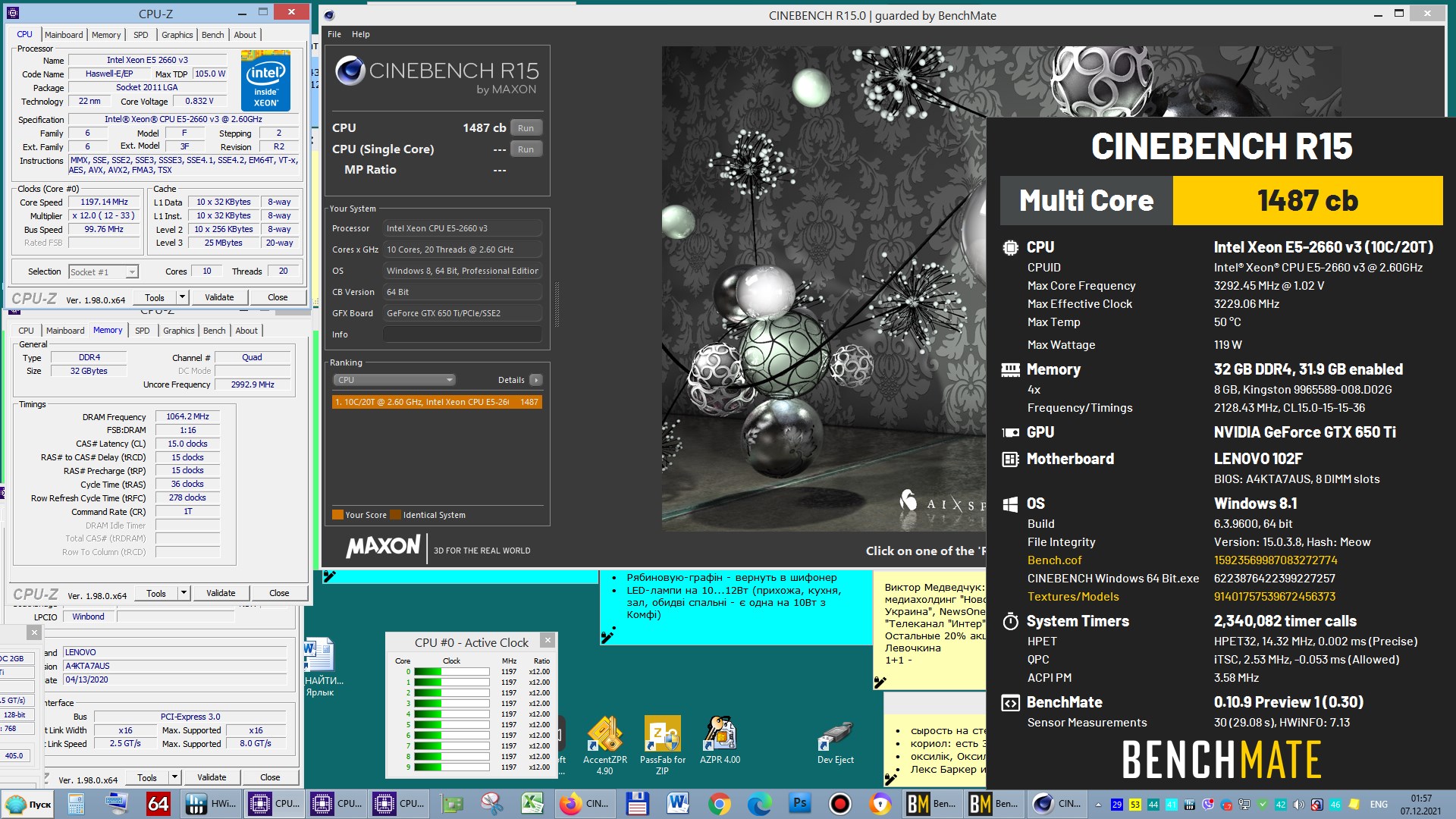
Task: Click the rendered Cinebench scene image
Action: [x=824, y=288]
